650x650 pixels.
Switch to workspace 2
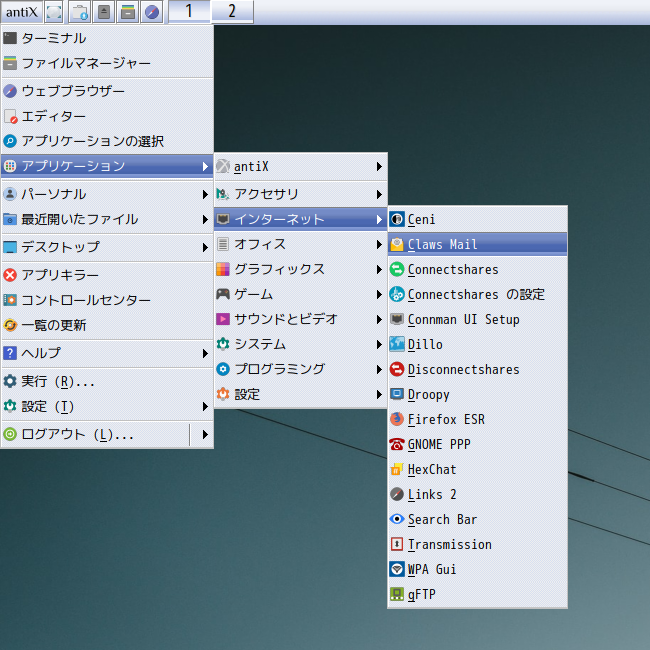coord(232,11)
